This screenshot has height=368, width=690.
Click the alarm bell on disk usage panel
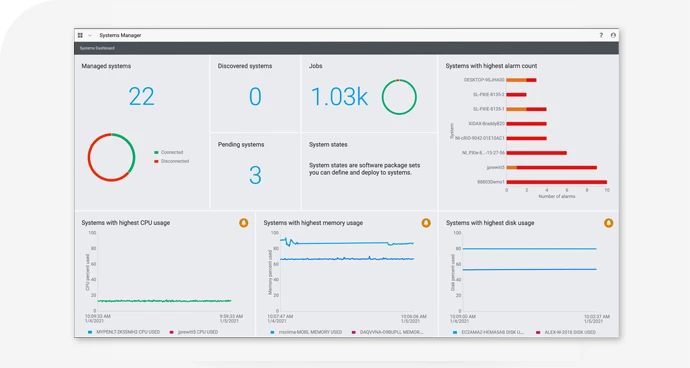(608, 223)
